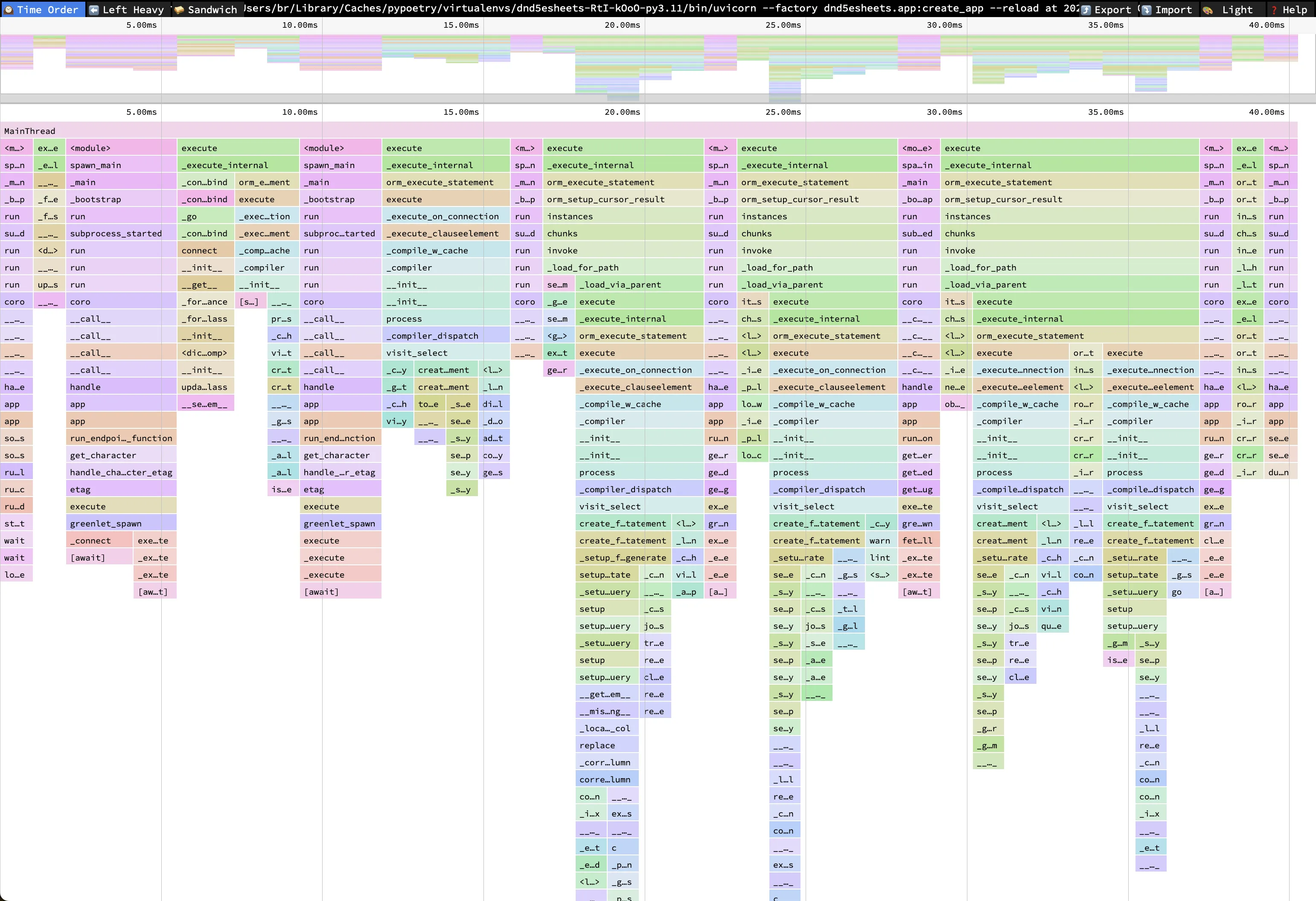Click the _compiler_dispatch frame near 15ms
This screenshot has height=901, width=1316.
[433, 336]
